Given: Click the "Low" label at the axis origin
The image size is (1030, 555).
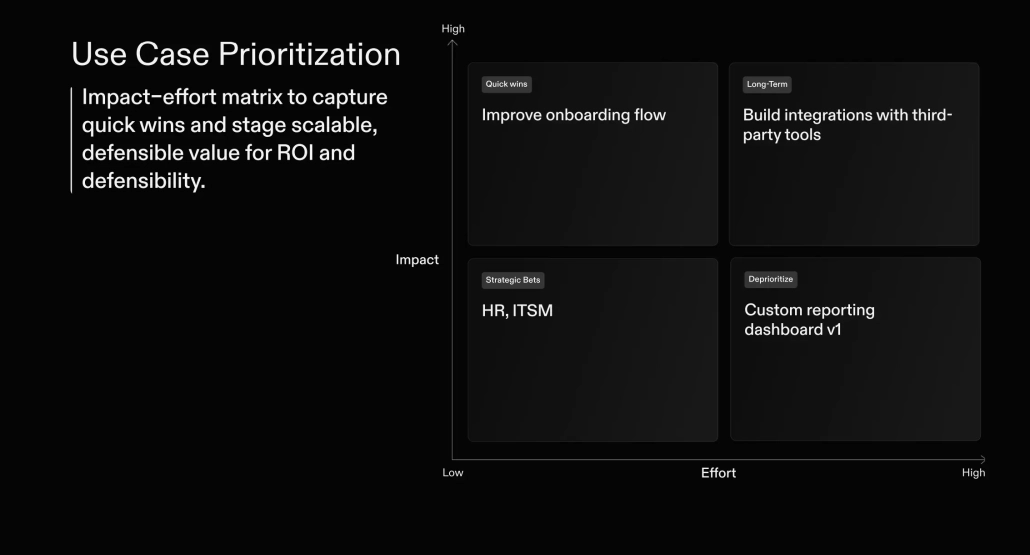Looking at the screenshot, I should pyautogui.click(x=453, y=473).
